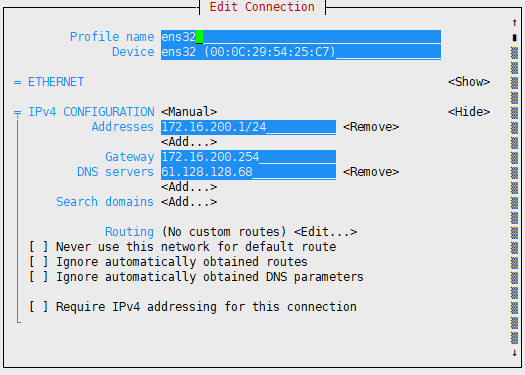
Task: Add another DNS server
Action: point(189,187)
